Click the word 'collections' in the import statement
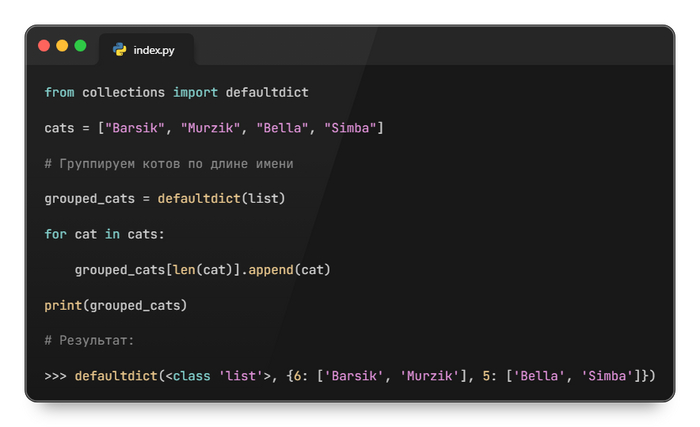The height and width of the screenshot is (427, 700). pos(123,92)
